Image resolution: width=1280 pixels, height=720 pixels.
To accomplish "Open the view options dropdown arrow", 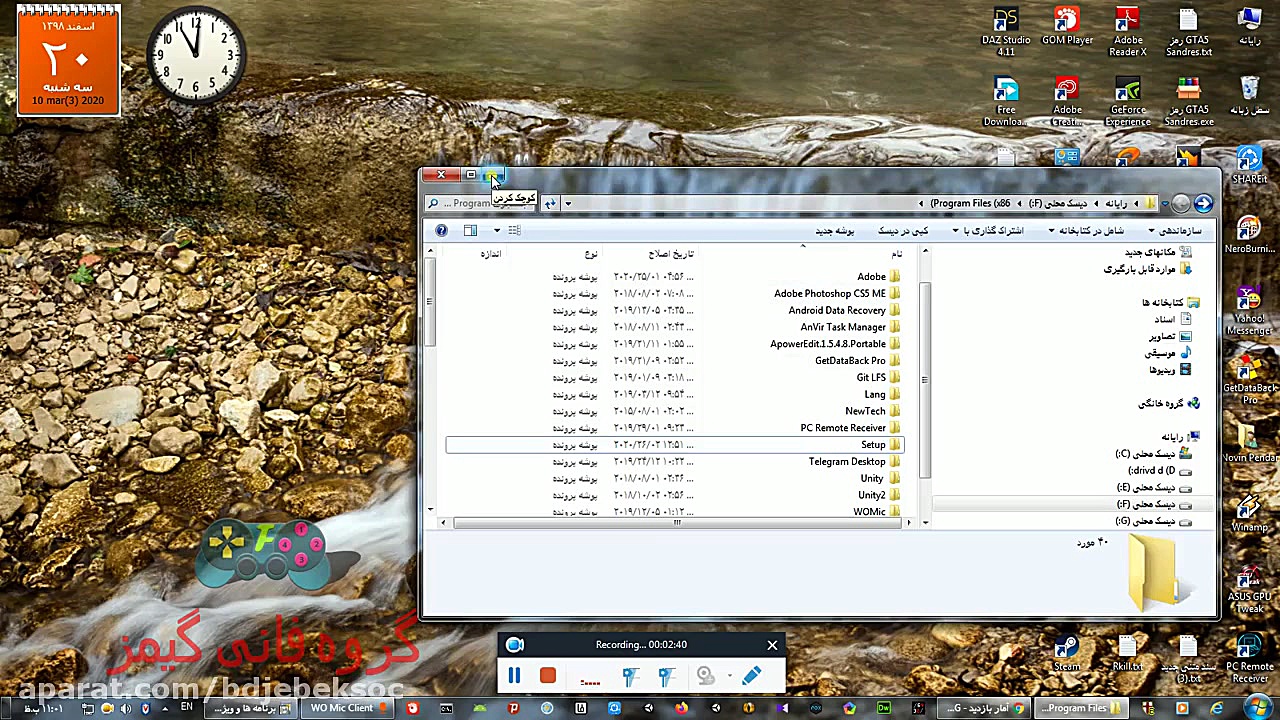I will 497,231.
